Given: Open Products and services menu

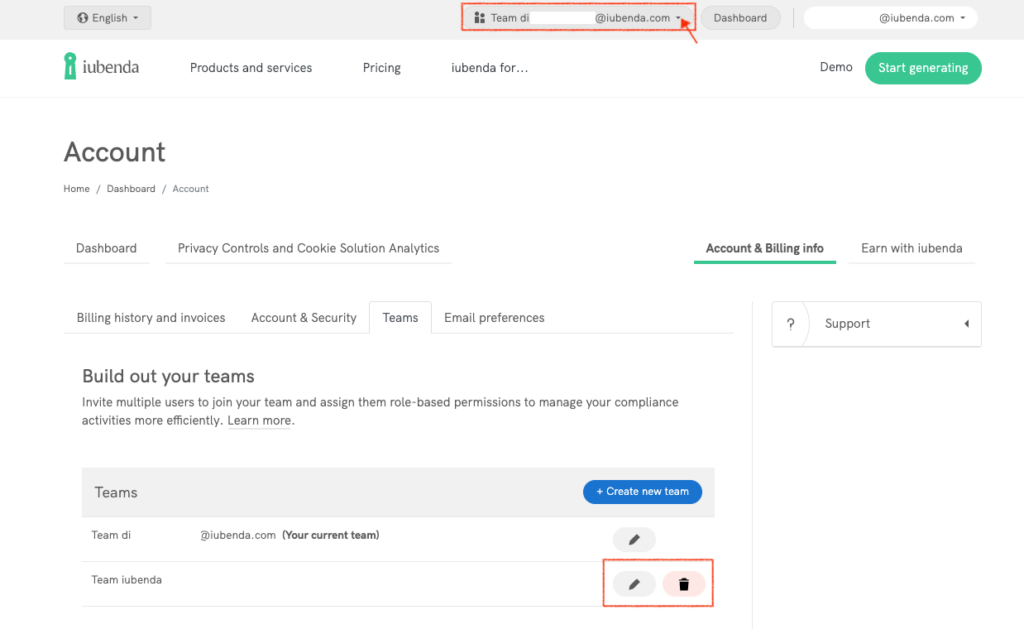Looking at the screenshot, I should [x=251, y=68].
